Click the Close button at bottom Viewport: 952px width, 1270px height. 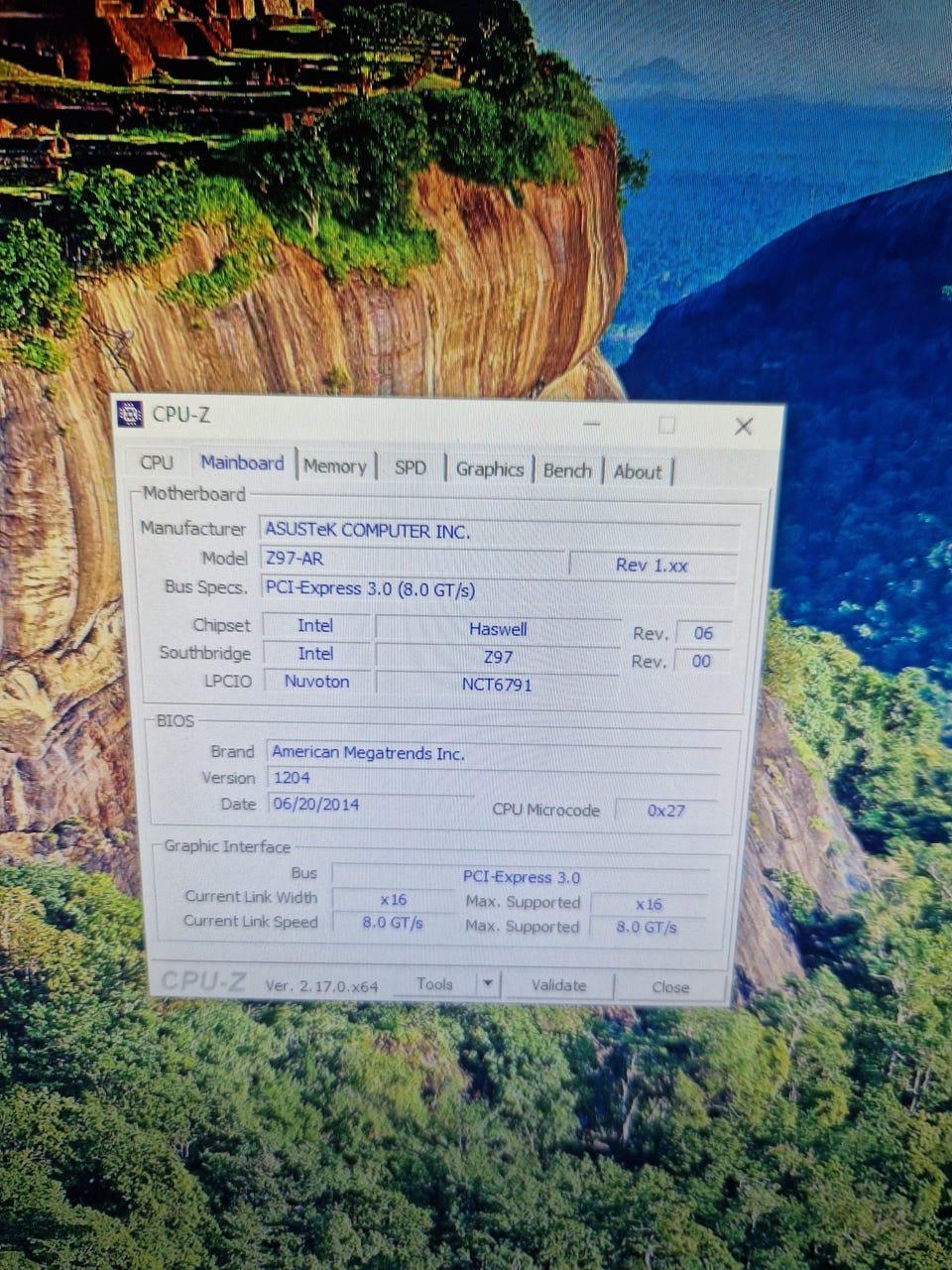(x=670, y=987)
